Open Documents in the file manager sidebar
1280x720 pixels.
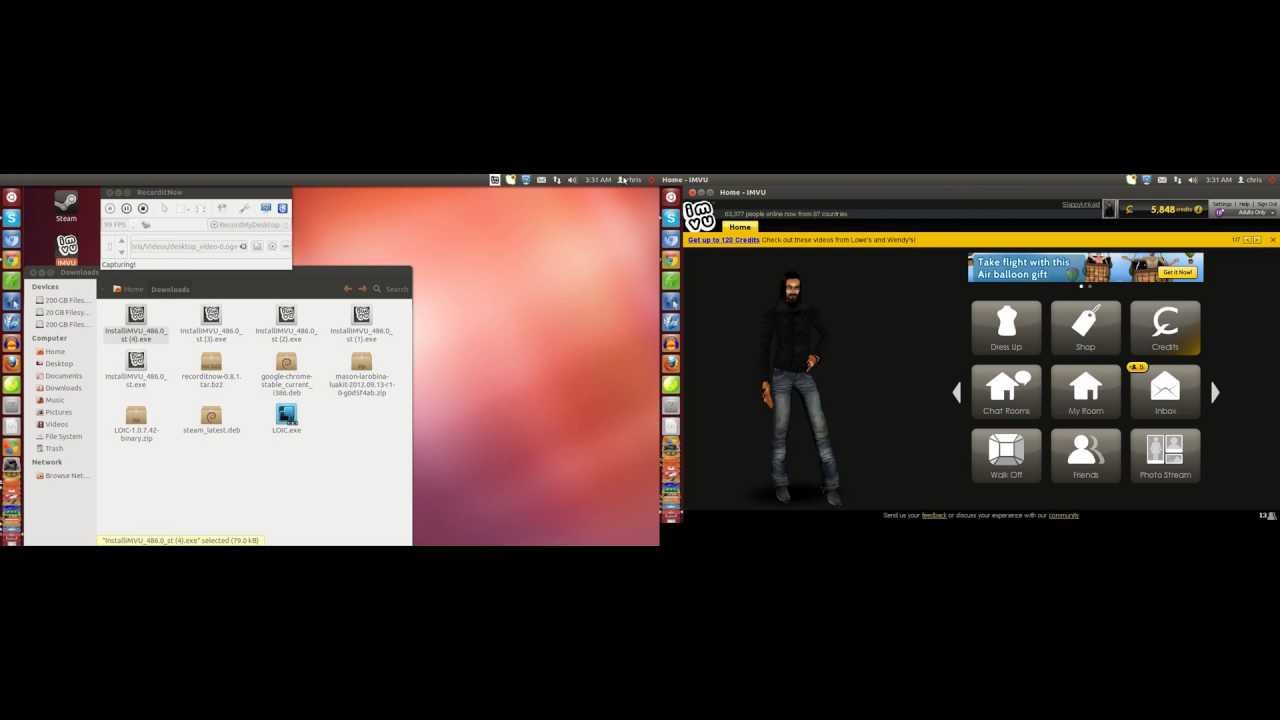58,375
